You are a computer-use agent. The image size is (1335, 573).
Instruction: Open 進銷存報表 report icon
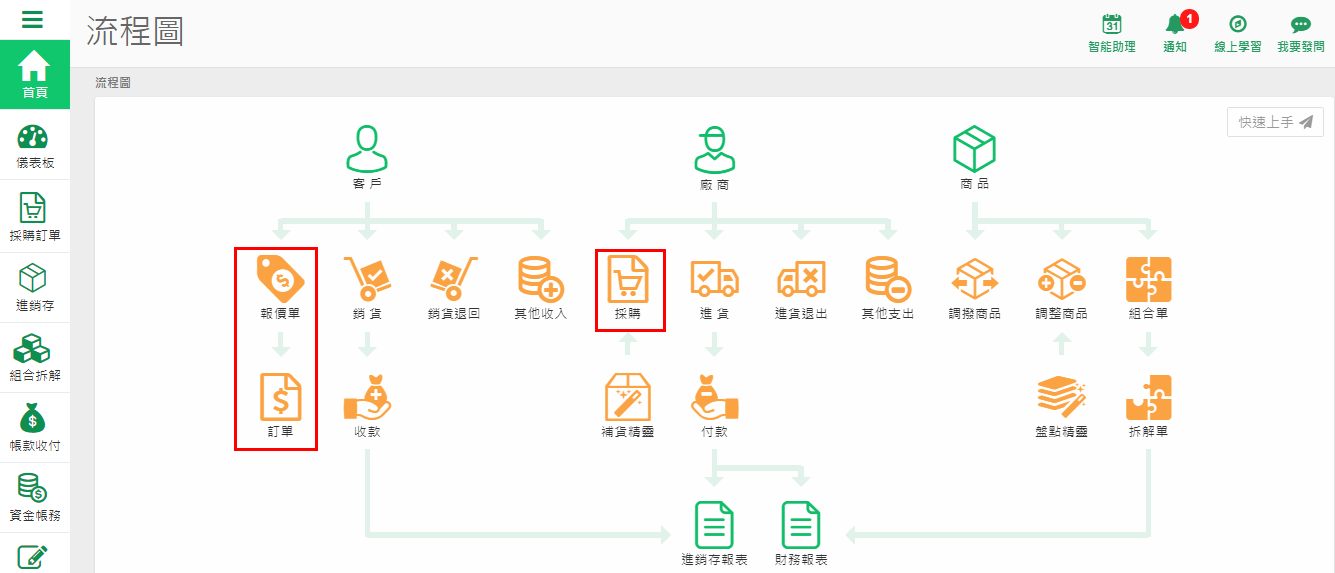coord(714,525)
